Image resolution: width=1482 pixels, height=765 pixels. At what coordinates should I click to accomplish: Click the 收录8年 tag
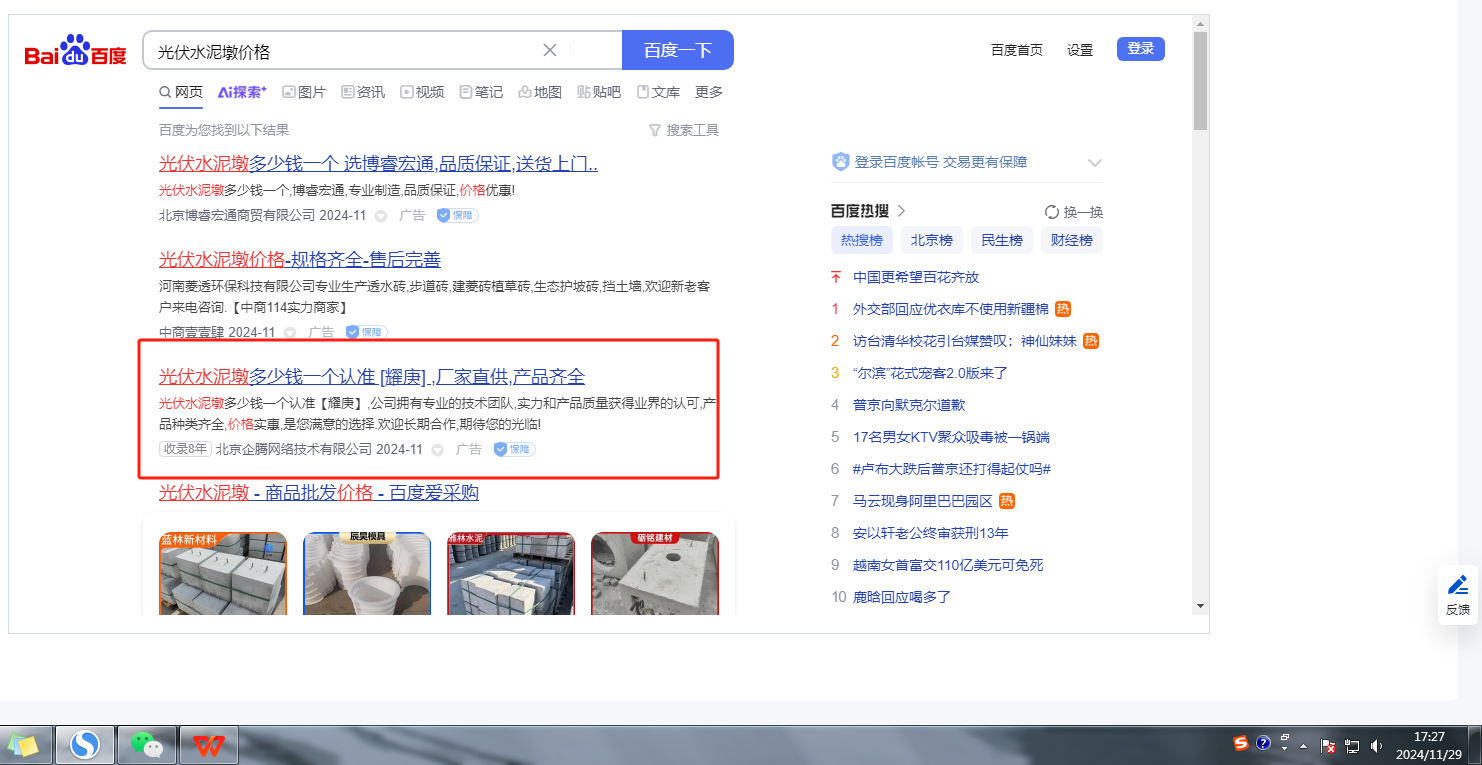[185, 449]
